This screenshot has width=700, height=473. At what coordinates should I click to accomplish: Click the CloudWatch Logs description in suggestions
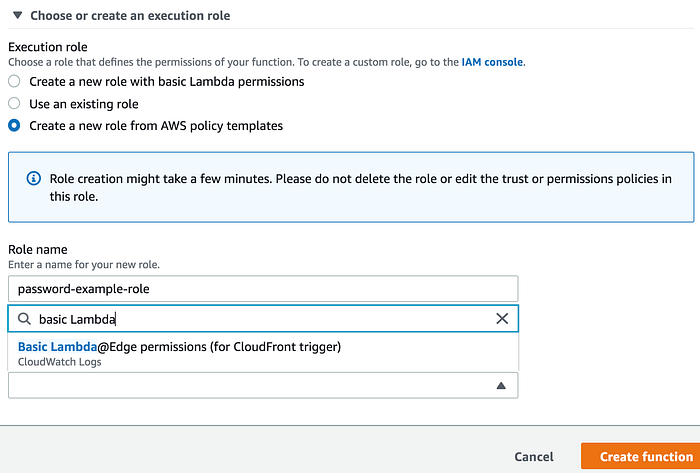tap(59, 362)
